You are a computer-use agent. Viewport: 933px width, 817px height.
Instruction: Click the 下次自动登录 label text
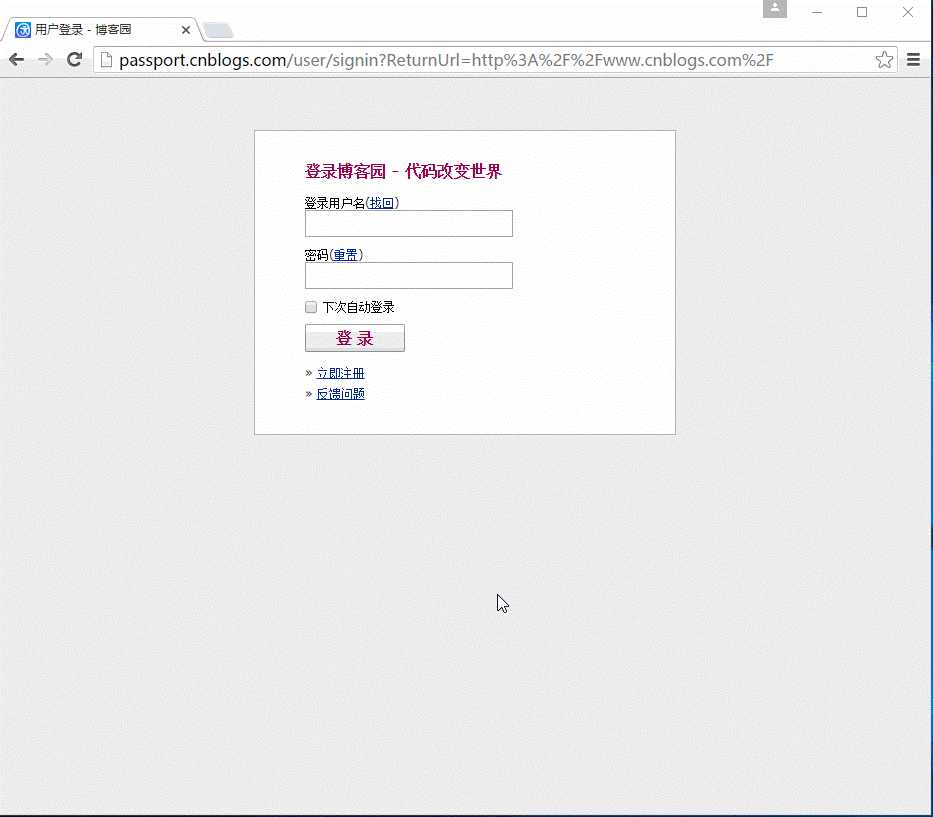pyautogui.click(x=358, y=307)
